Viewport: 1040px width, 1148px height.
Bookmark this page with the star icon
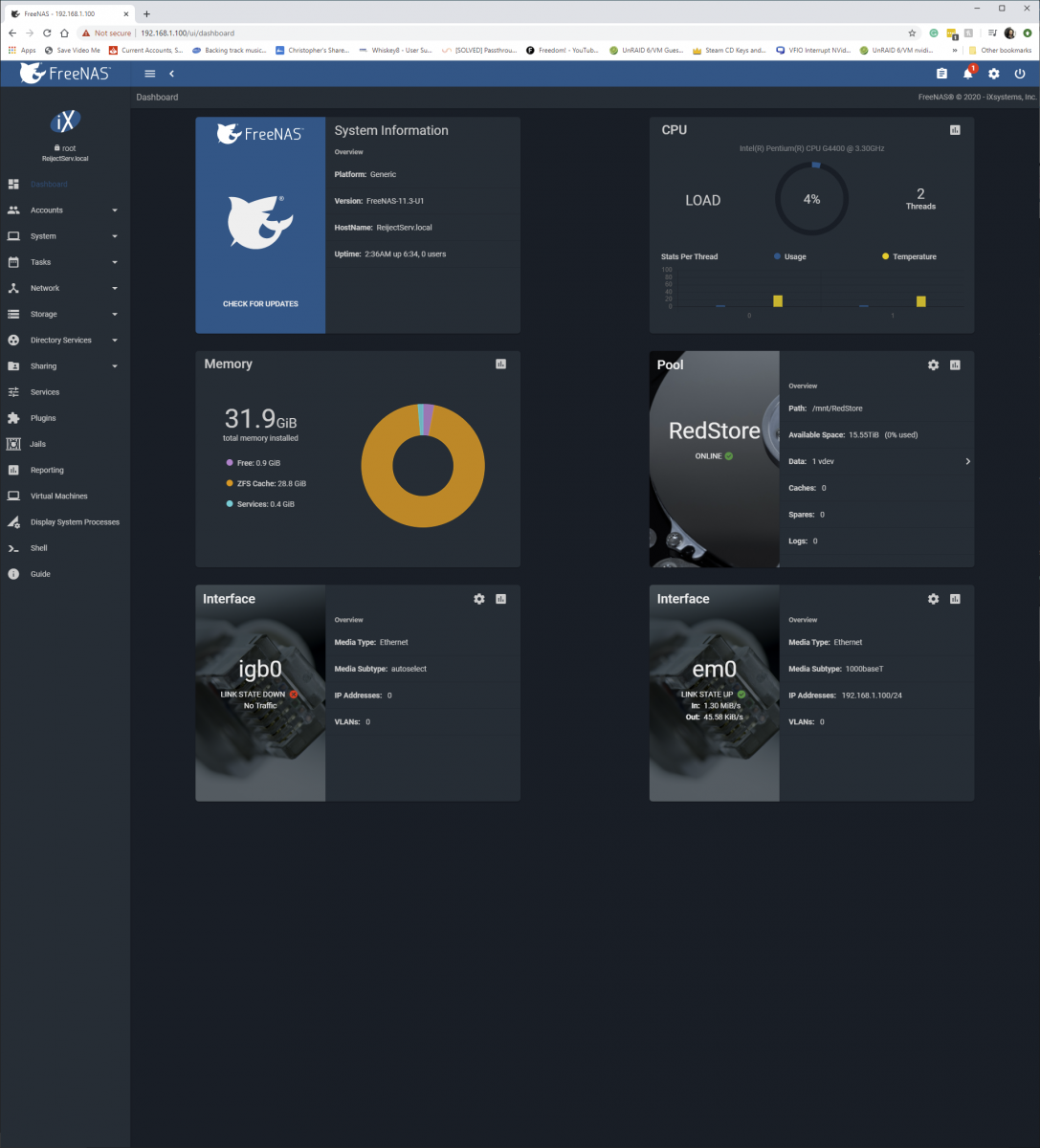coord(912,33)
